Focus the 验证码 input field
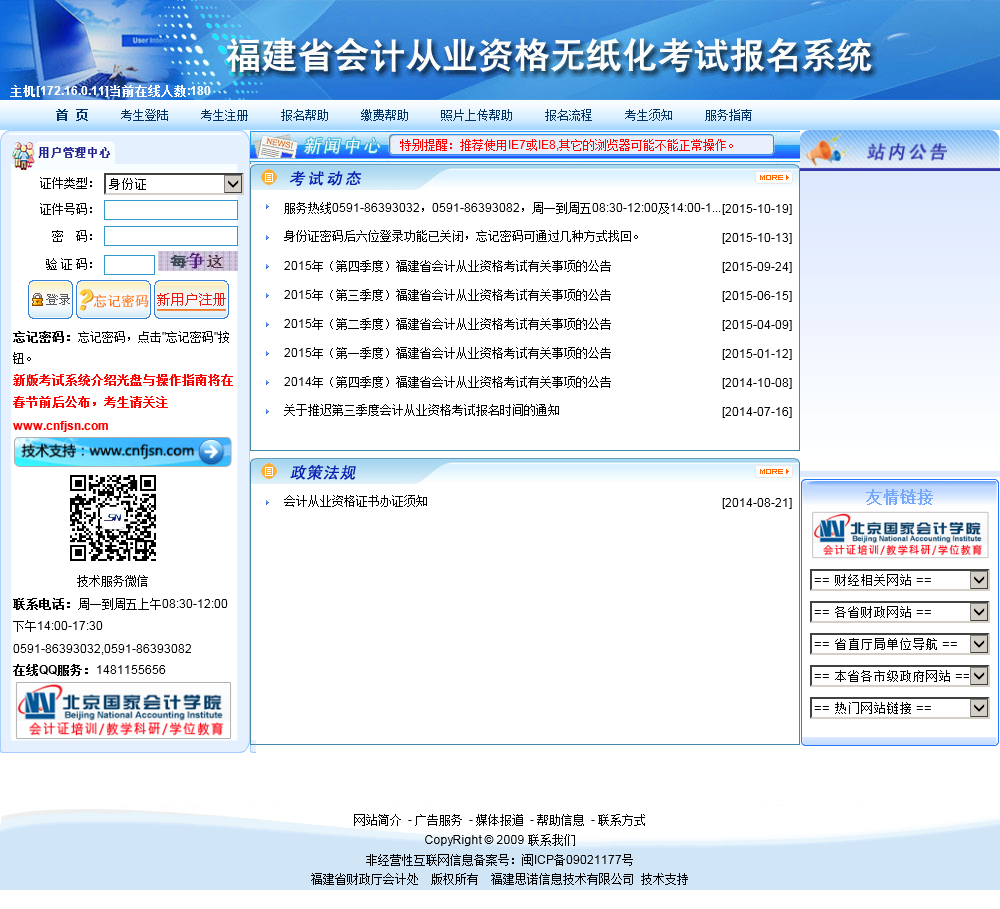Screen dimensions: 1000x909 (x=129, y=264)
